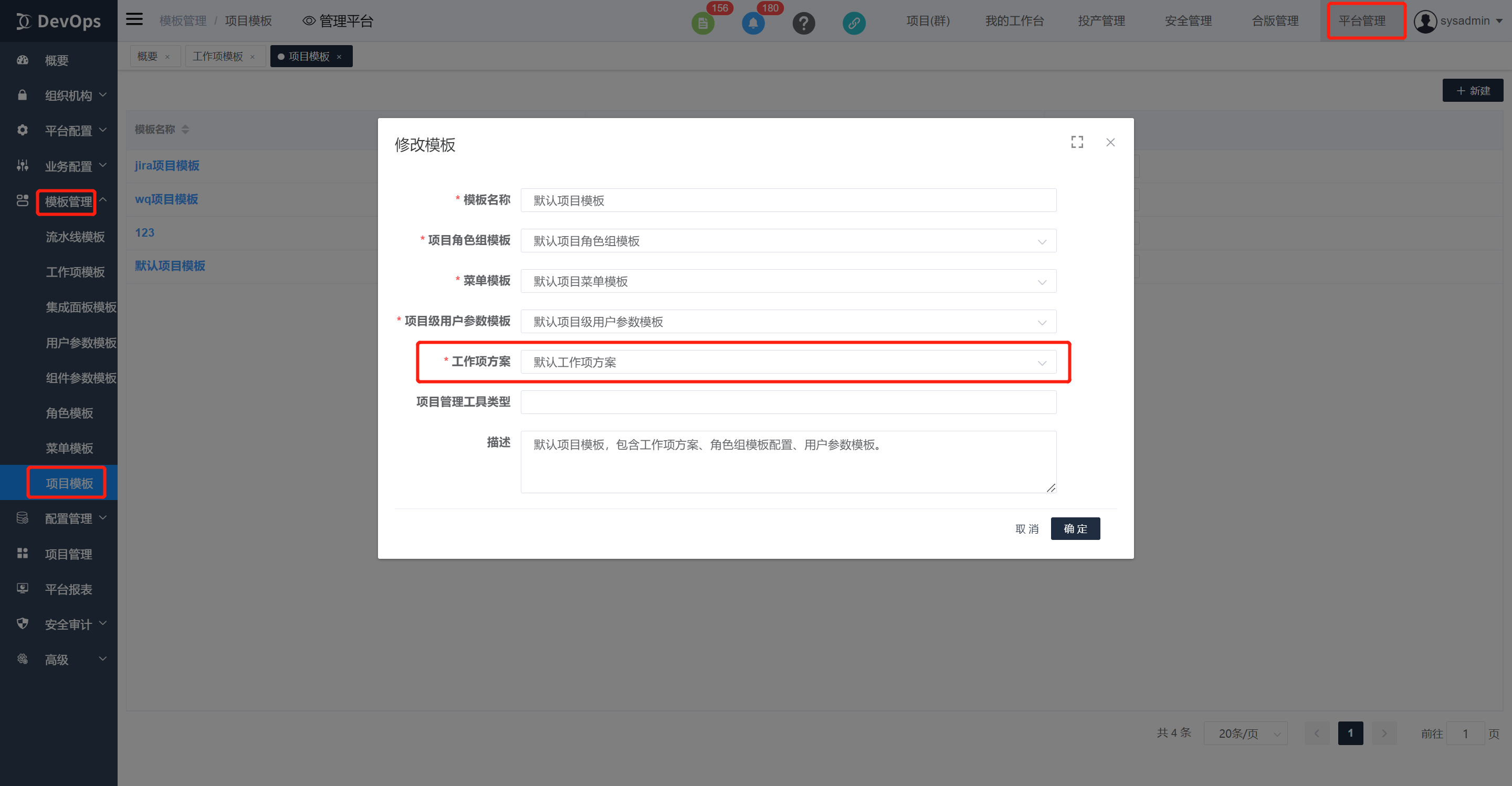The image size is (1512, 786).
Task: Toggle fullscreen for the 修改模板 dialog
Action: (x=1076, y=142)
